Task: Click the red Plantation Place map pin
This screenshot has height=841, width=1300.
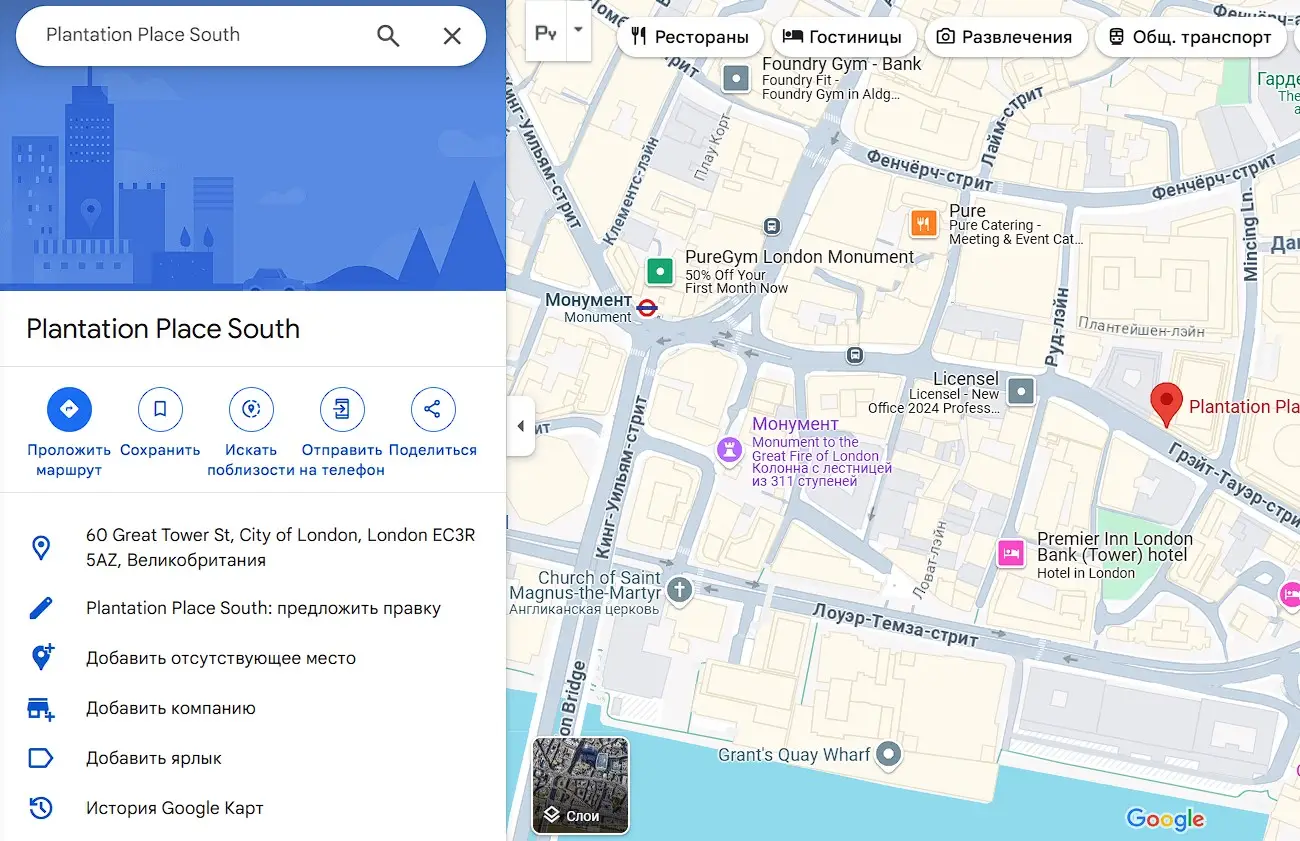Action: pyautogui.click(x=1165, y=403)
